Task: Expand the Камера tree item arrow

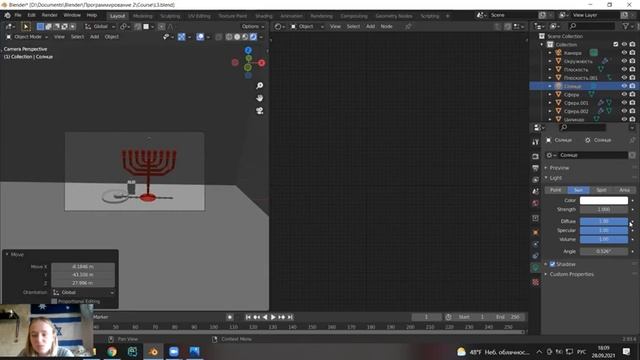Action: point(550,53)
